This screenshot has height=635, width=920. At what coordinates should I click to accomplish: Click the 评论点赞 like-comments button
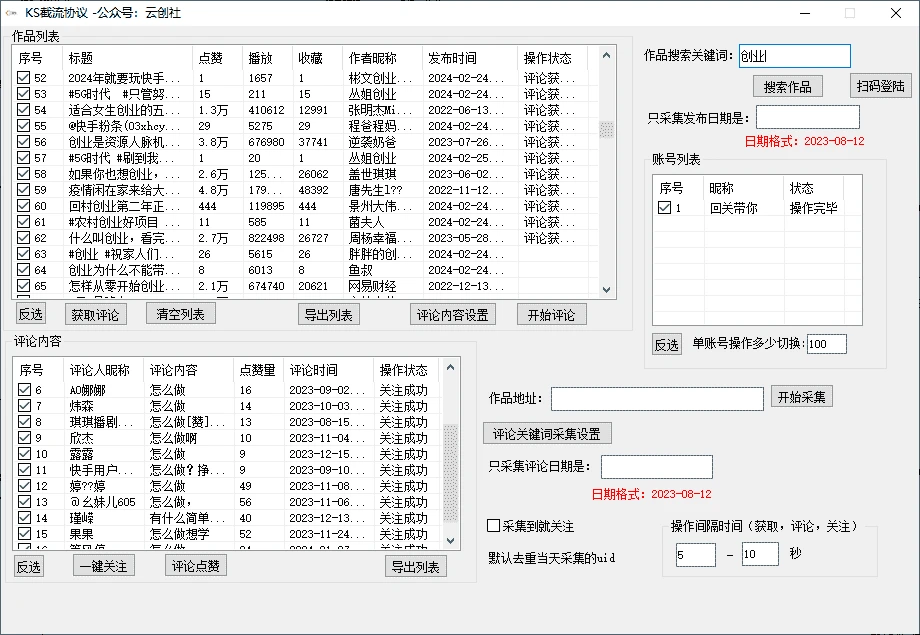[x=197, y=564]
